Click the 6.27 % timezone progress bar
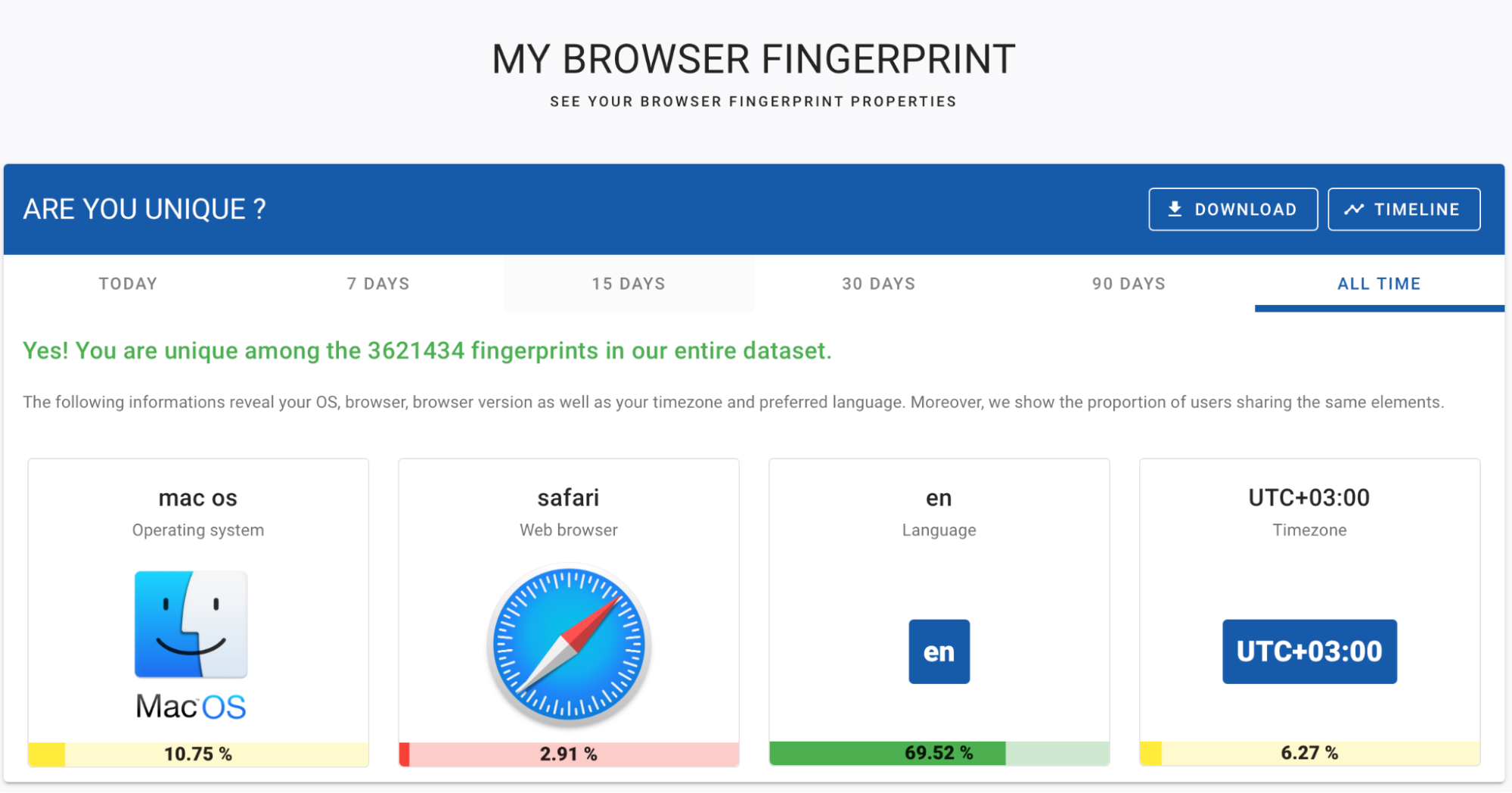 pos(1309,753)
